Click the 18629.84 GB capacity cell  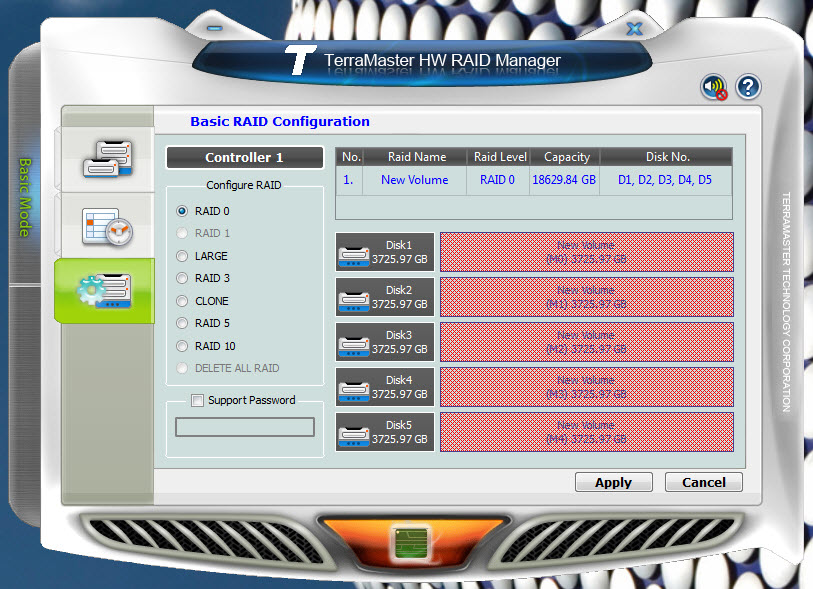coord(564,180)
